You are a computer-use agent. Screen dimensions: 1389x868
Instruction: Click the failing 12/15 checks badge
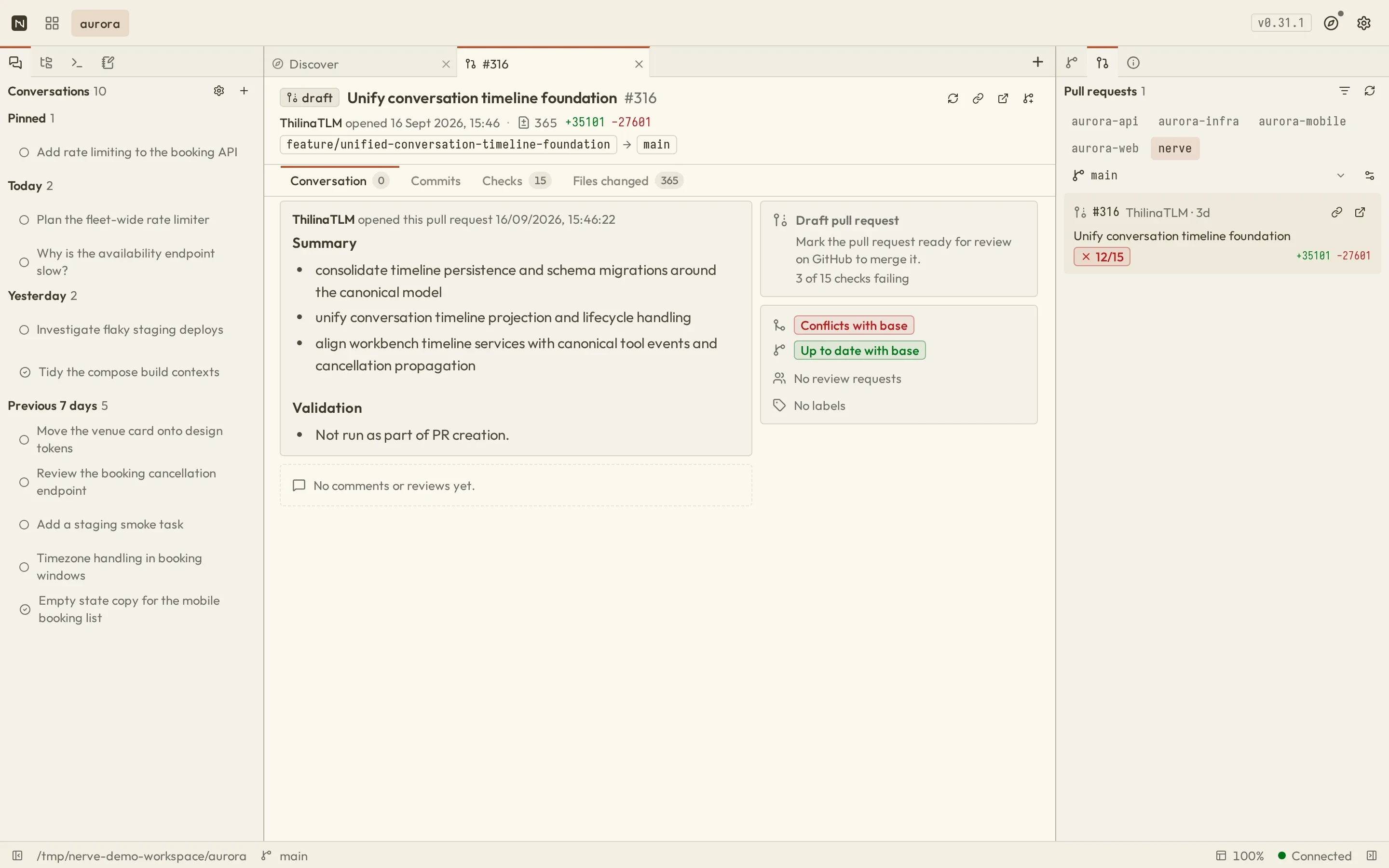coord(1102,257)
